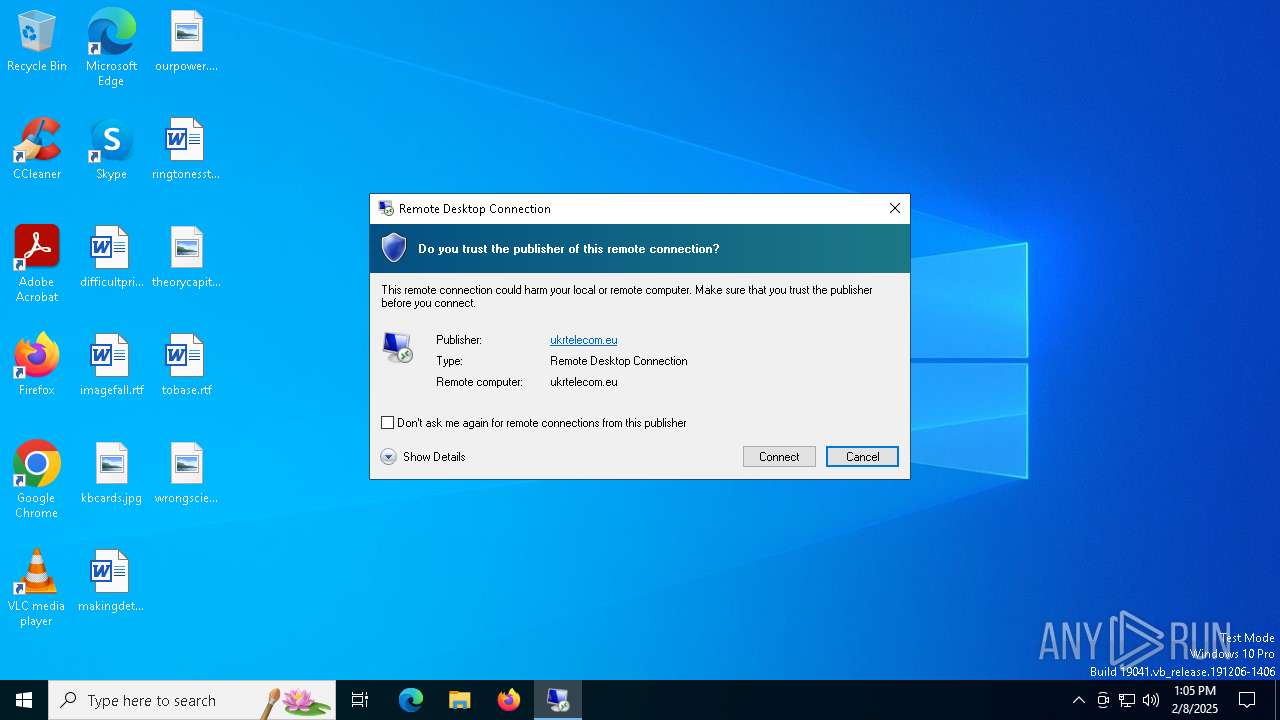Open Microsoft Edge desktop shortcut
This screenshot has height=720, width=1280.
tap(111, 47)
